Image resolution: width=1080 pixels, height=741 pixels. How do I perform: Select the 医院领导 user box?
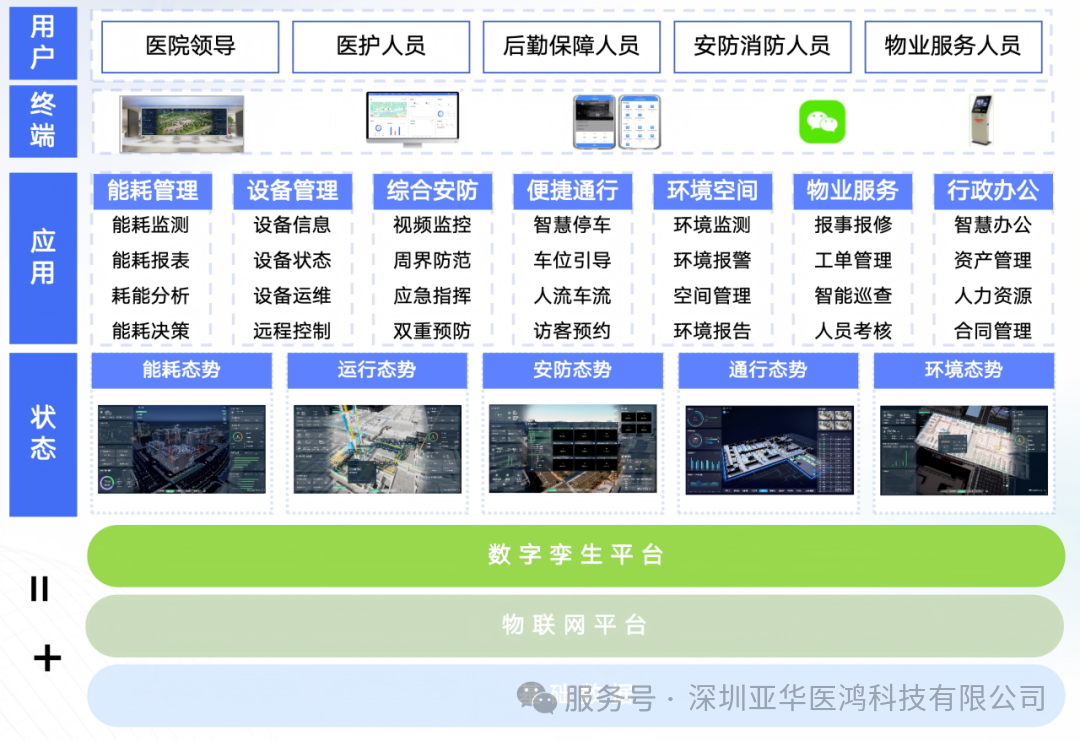click(x=188, y=46)
